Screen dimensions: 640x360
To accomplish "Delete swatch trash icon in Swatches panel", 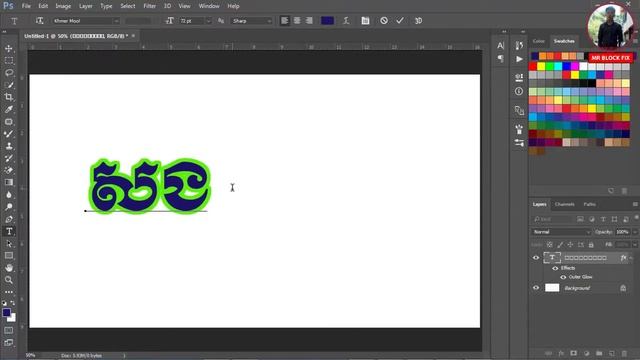I will pos(624,191).
